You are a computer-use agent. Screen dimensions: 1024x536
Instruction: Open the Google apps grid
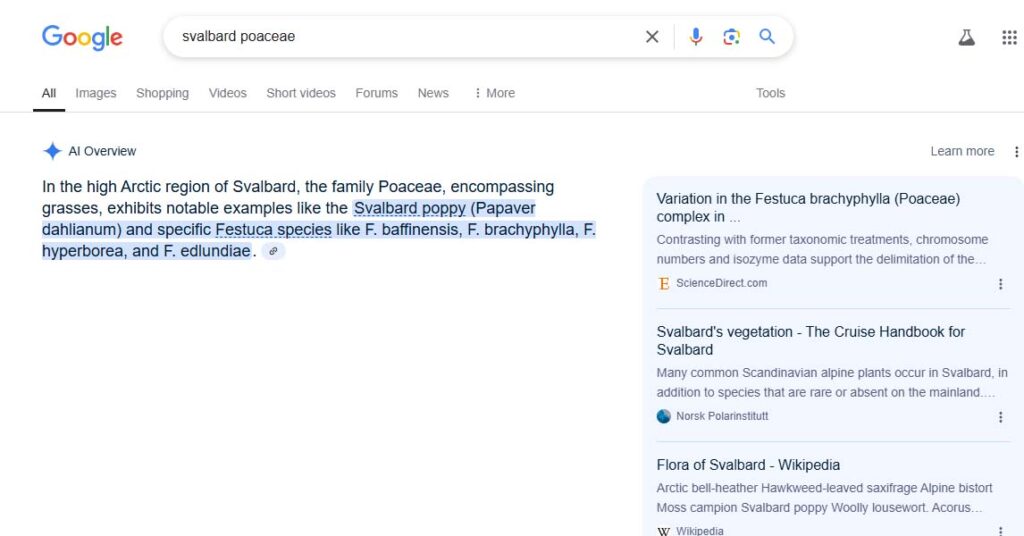click(x=1009, y=38)
